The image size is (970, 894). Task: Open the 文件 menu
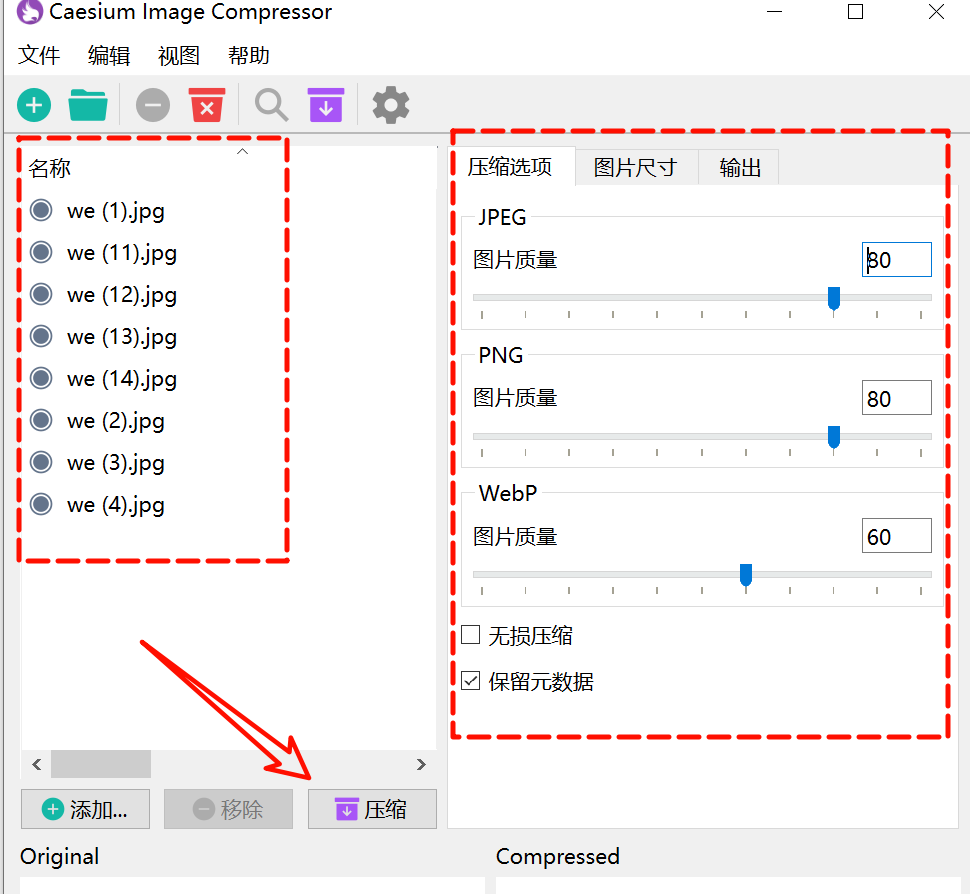(39, 56)
